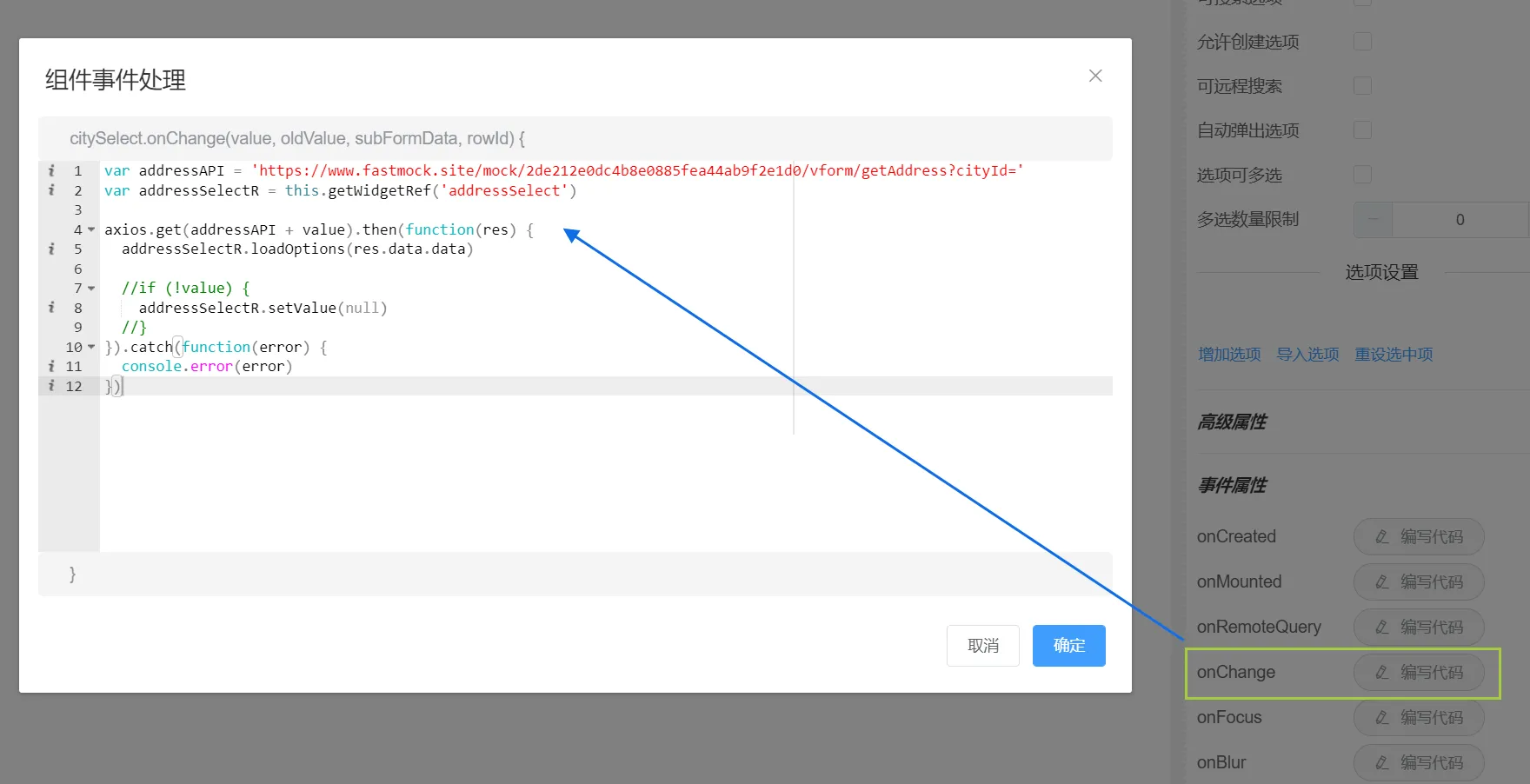The height and width of the screenshot is (784, 1530).
Task: Click the 导入选项 link
Action: tap(1307, 355)
